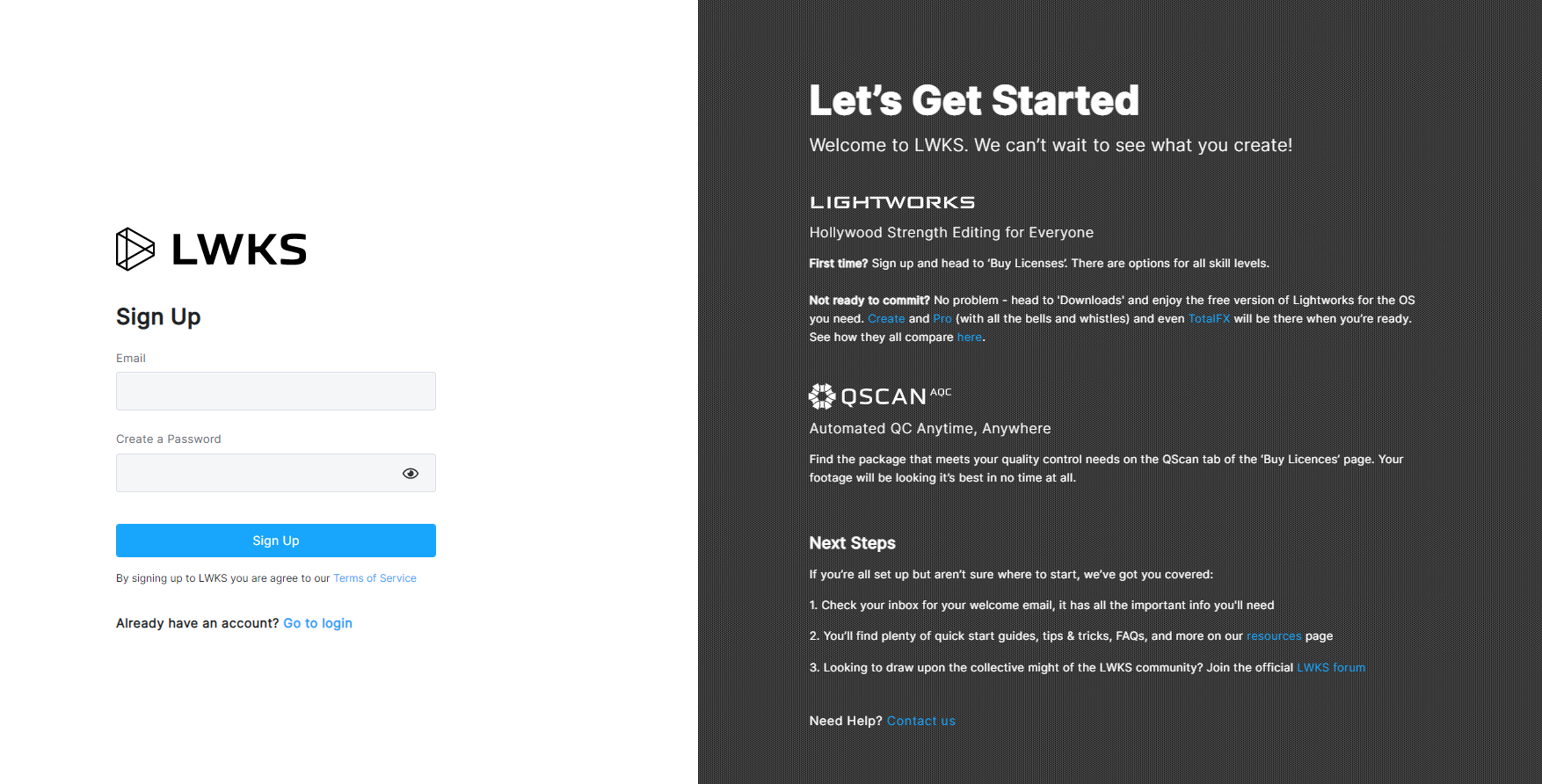Click the 'here' comparison link
Image resolution: width=1542 pixels, height=784 pixels.
[x=970, y=338]
